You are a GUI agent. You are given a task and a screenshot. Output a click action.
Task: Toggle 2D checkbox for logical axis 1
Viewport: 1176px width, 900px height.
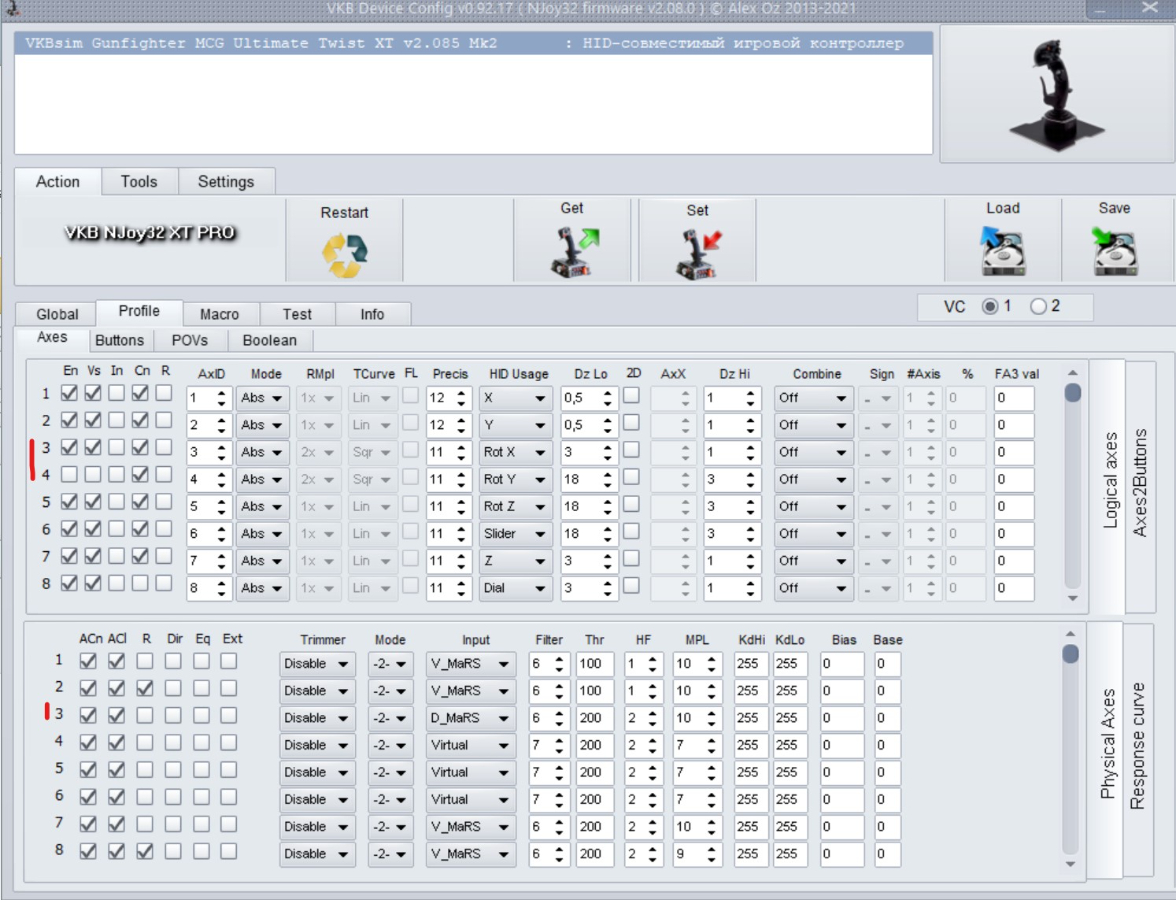click(632, 394)
